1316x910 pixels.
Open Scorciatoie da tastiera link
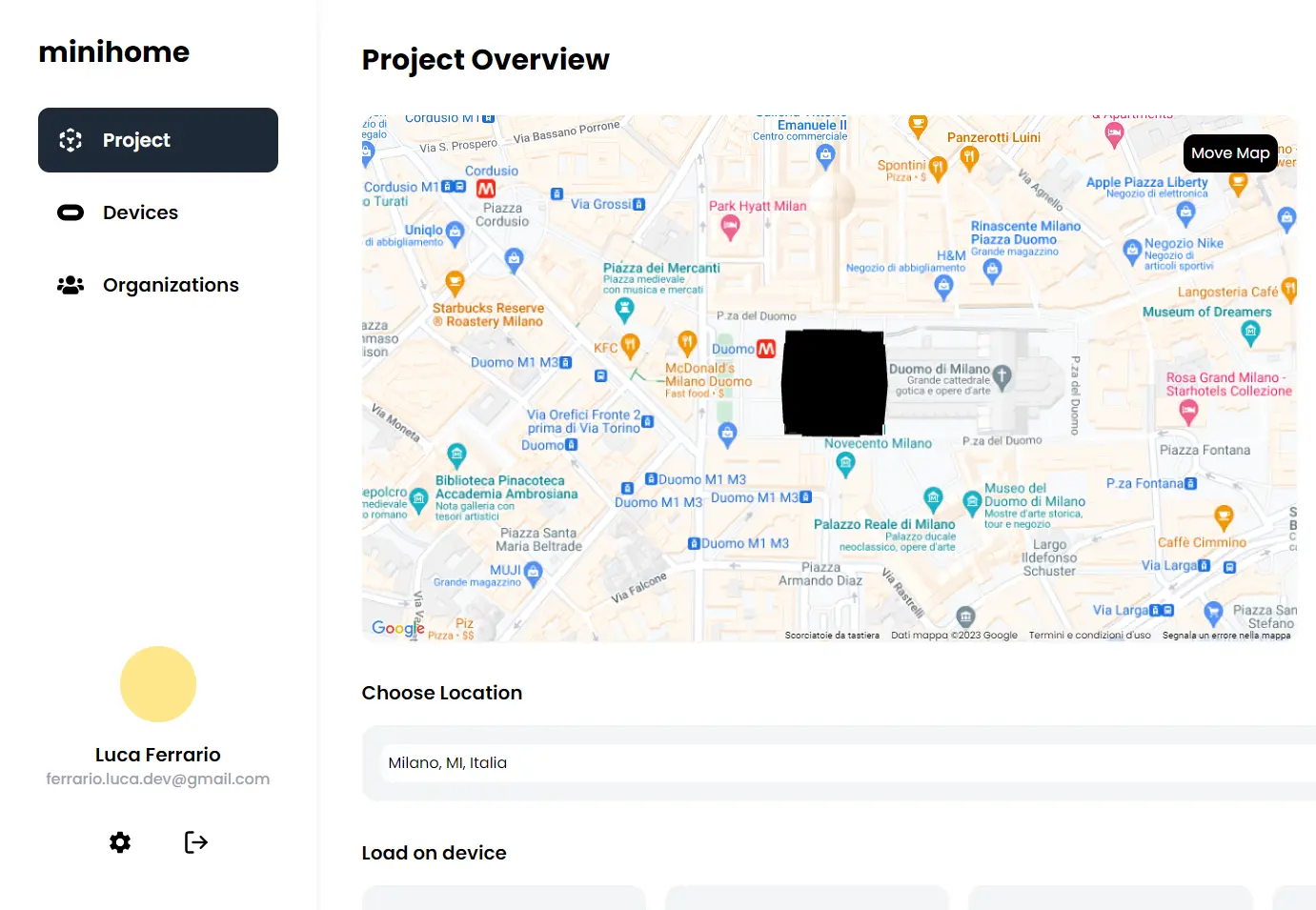(x=832, y=636)
